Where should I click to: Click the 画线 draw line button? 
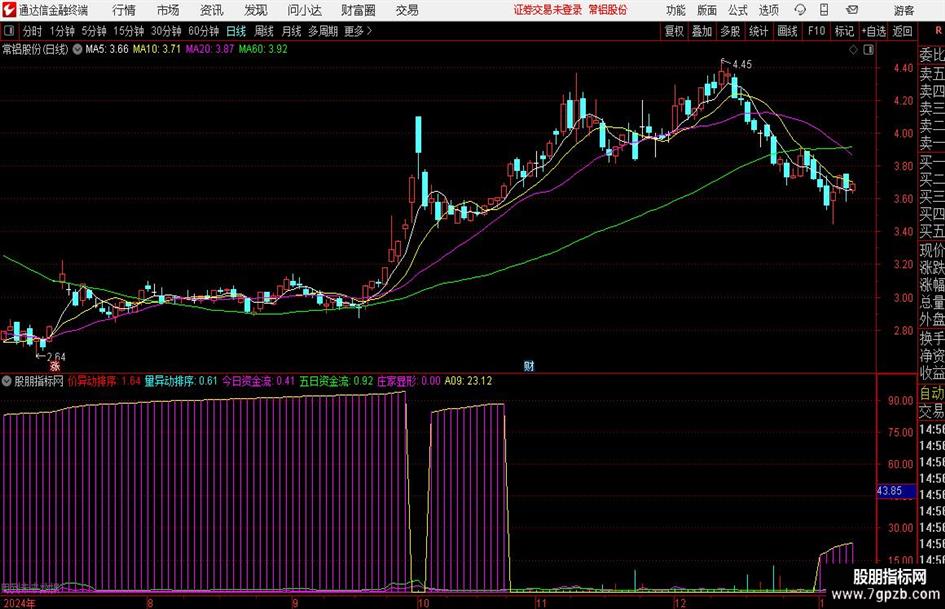[787, 31]
